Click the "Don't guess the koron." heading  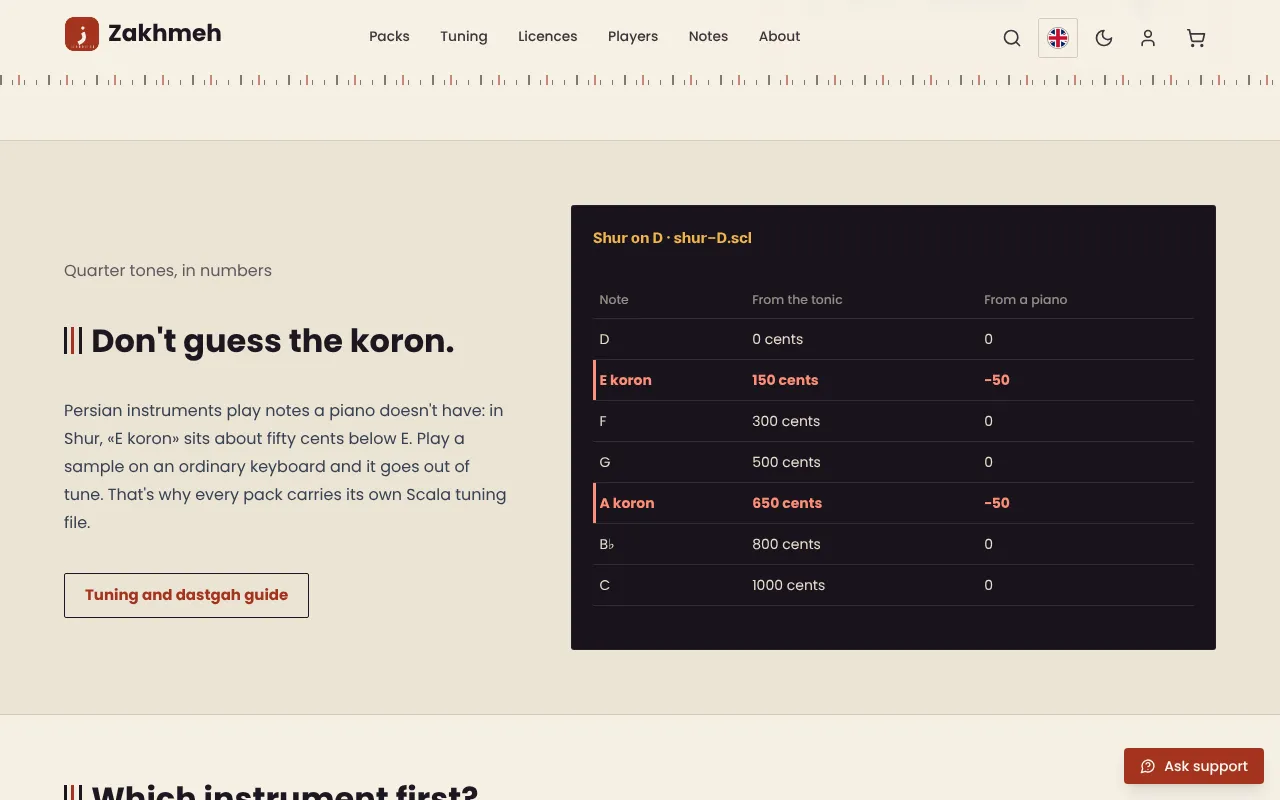(272, 341)
